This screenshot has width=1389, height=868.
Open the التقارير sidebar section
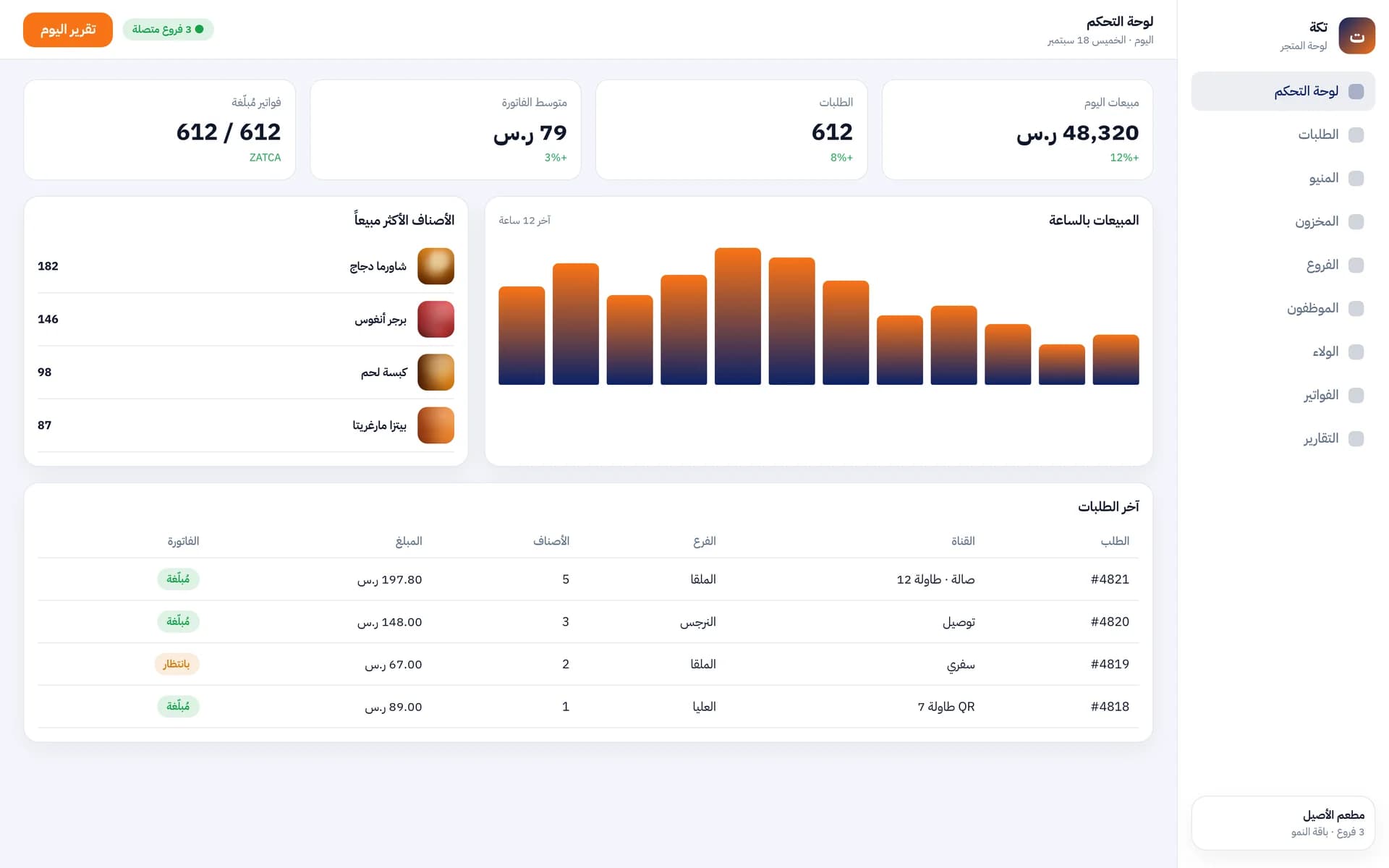[x=1283, y=438]
